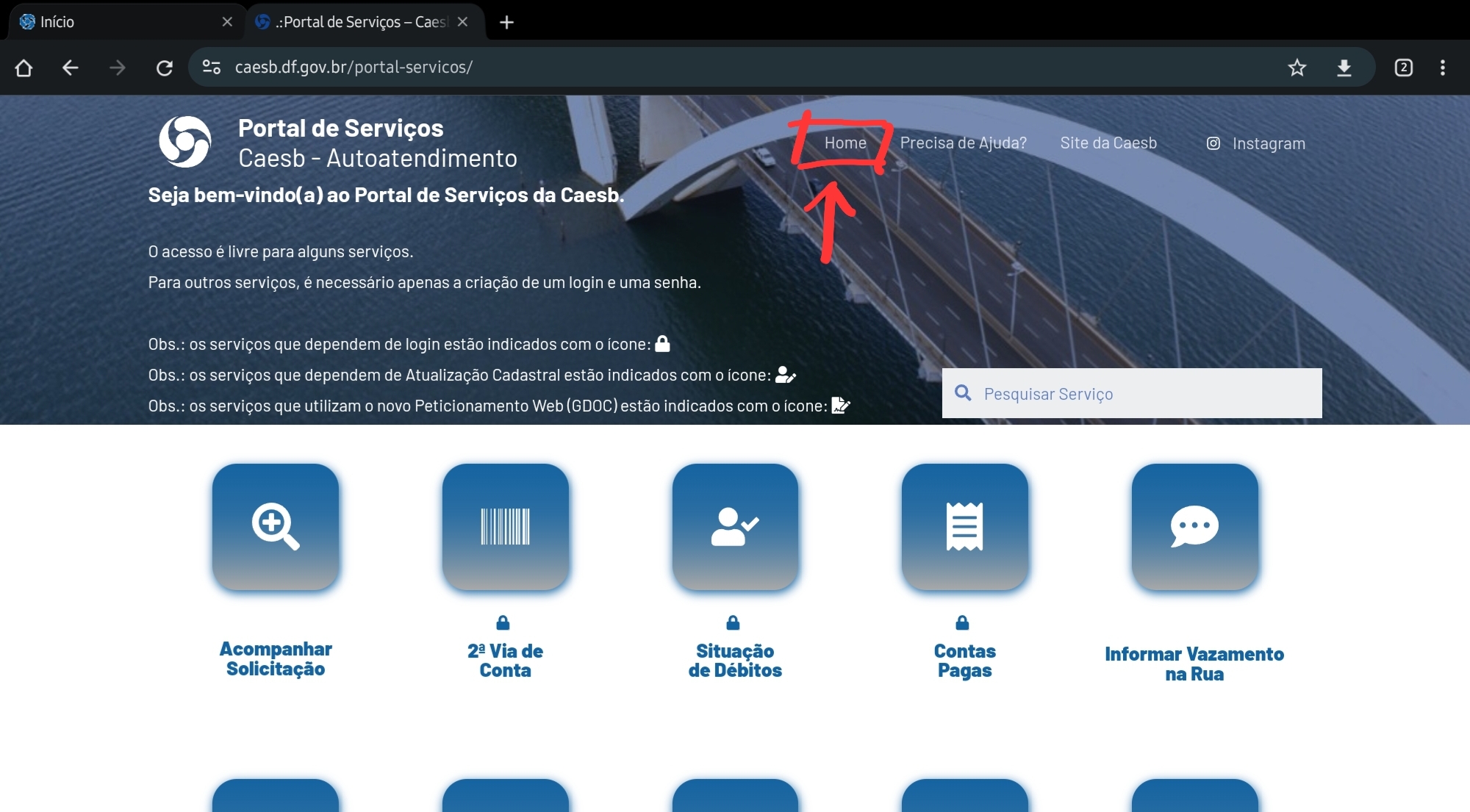Click the lock icon above Contas Pagas
This screenshot has height=812, width=1470.
[x=962, y=622]
